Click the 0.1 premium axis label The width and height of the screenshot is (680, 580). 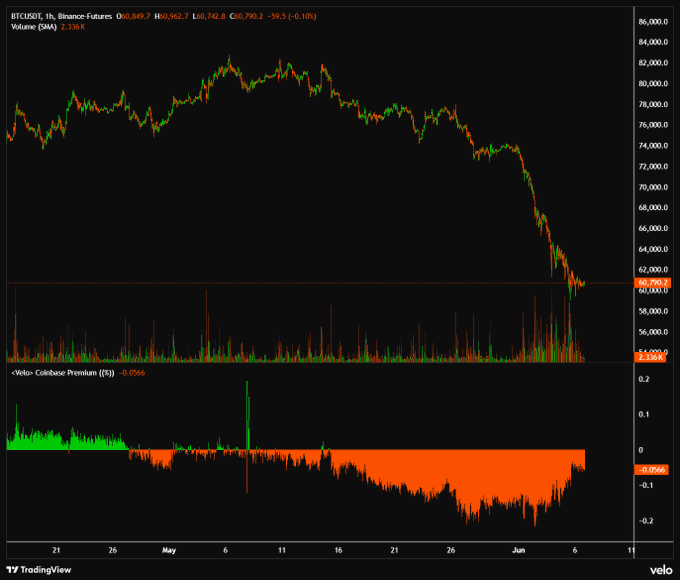click(644, 414)
